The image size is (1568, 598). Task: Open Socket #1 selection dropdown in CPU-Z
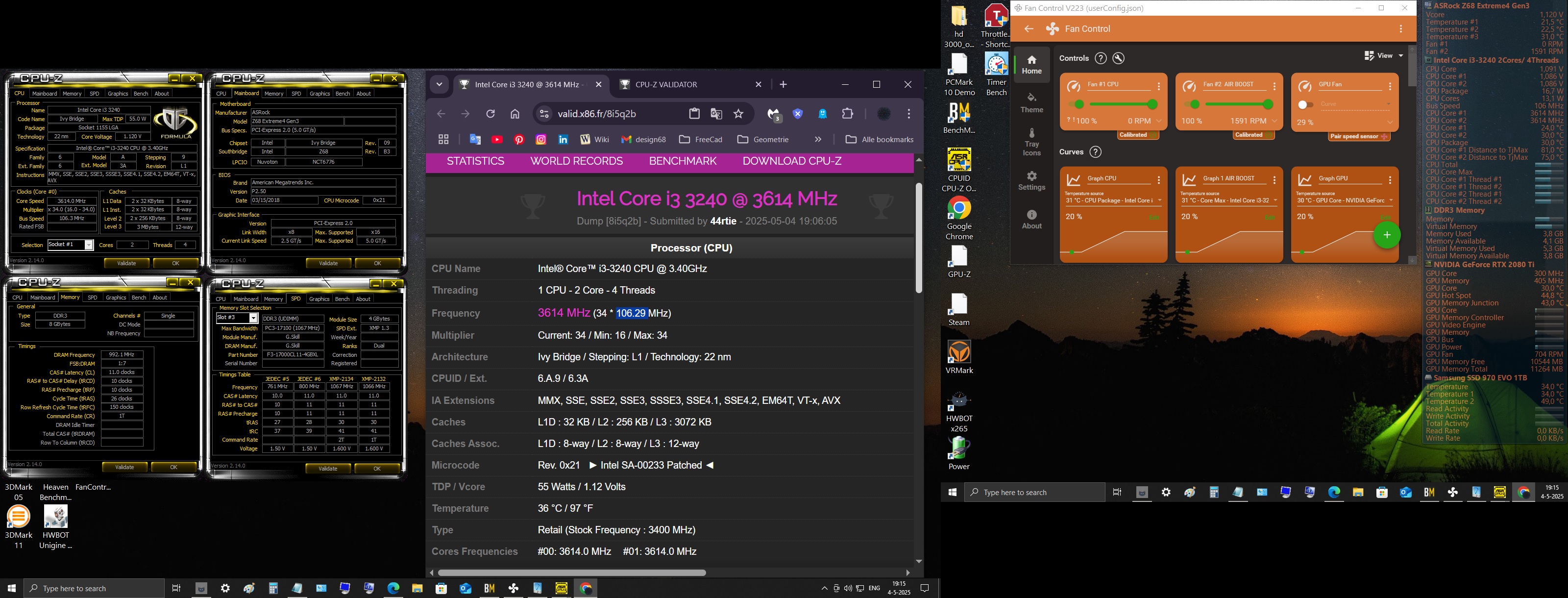pyautogui.click(x=70, y=245)
